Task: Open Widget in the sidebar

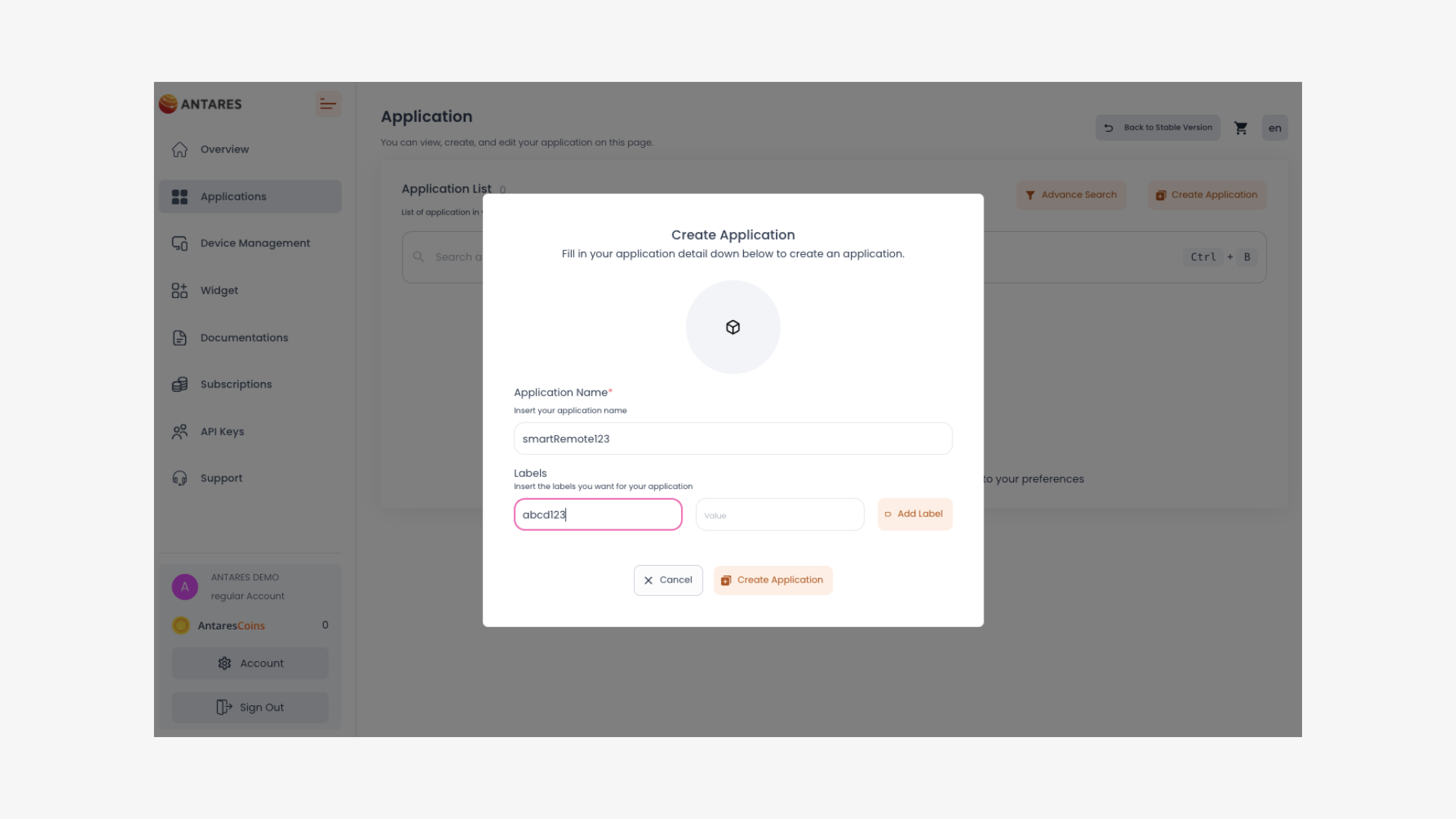Action: coord(219,290)
